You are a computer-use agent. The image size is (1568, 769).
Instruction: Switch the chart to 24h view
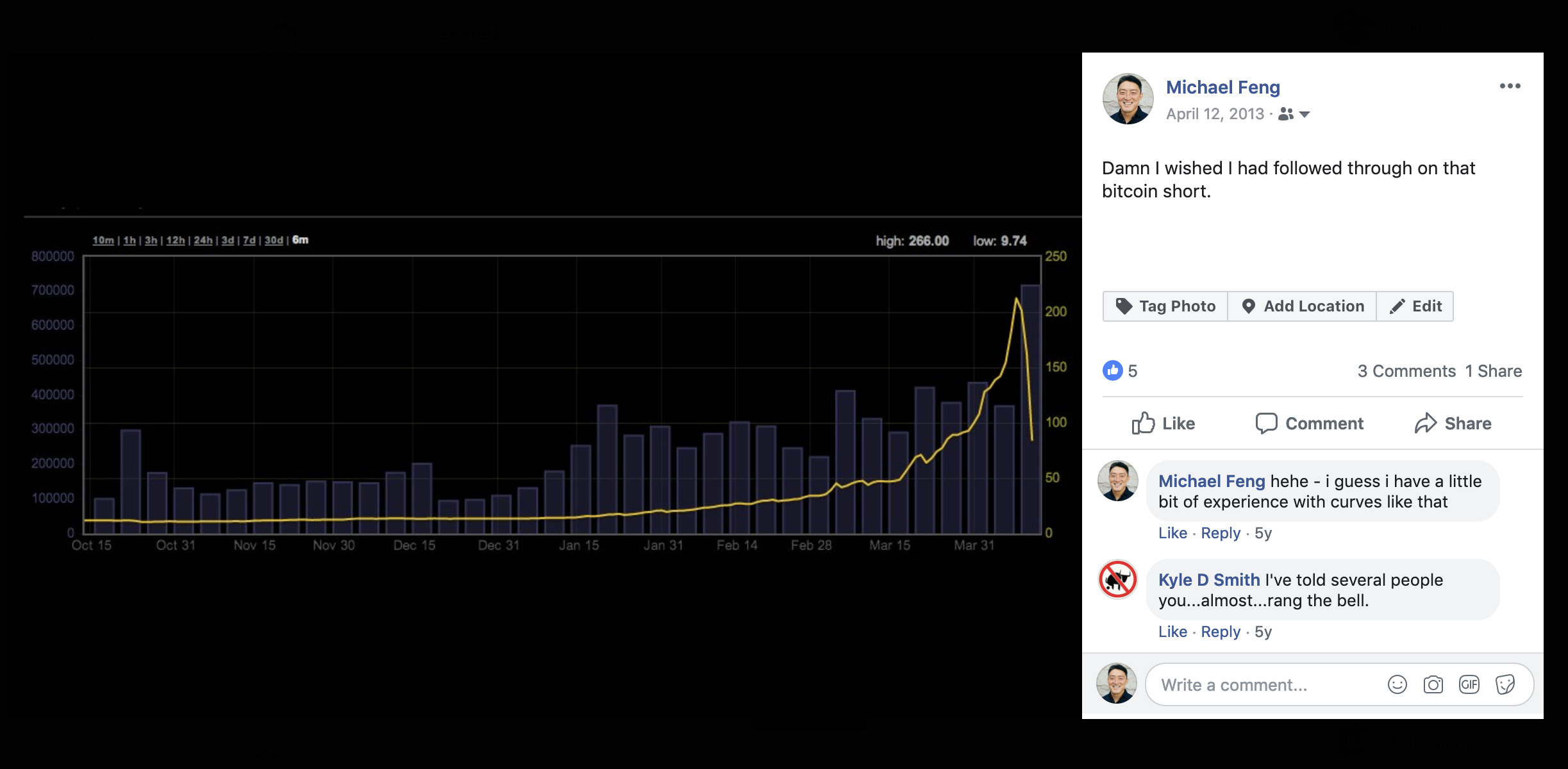pos(203,240)
